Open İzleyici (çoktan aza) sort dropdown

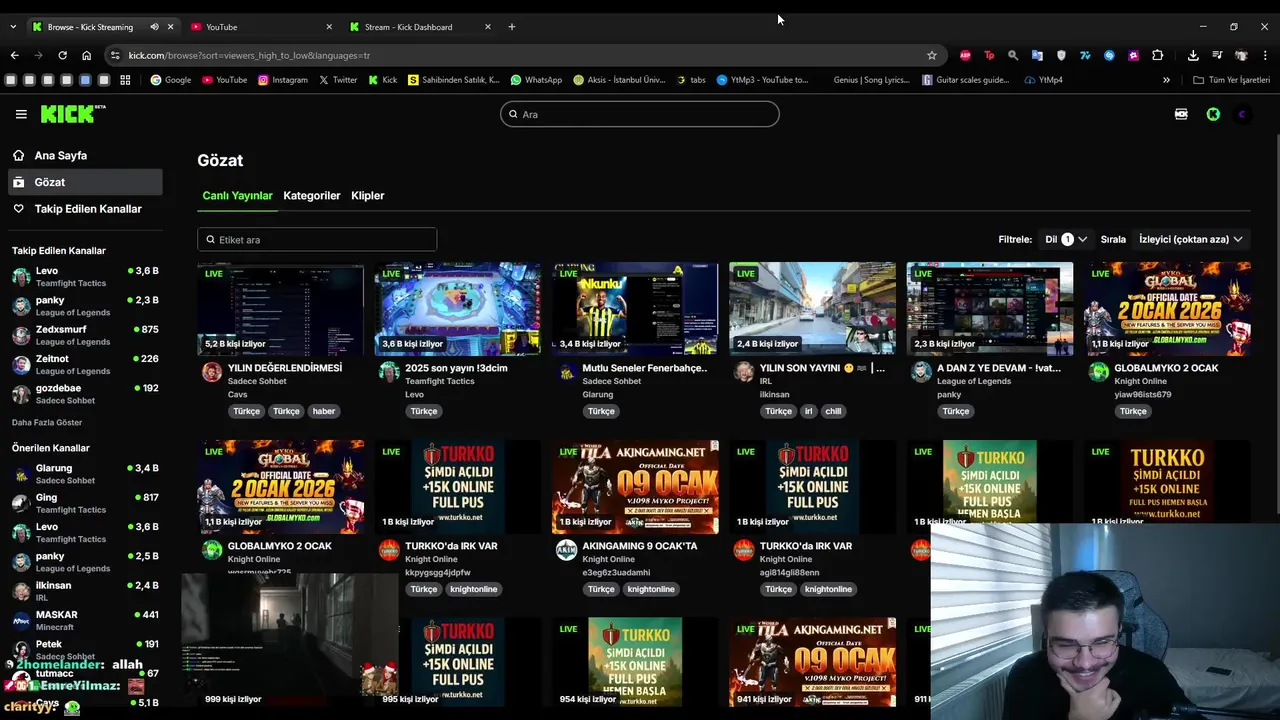point(1190,239)
